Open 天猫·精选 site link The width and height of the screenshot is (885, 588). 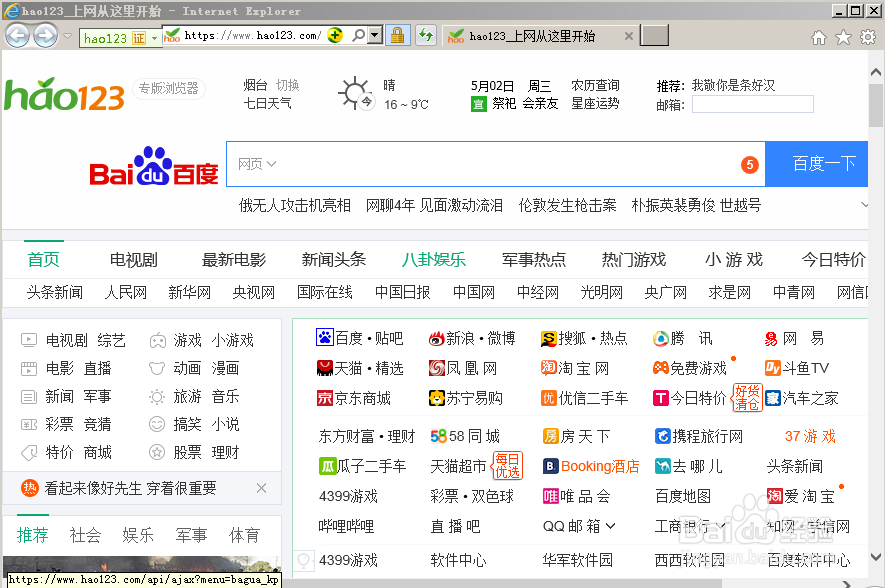click(360, 368)
